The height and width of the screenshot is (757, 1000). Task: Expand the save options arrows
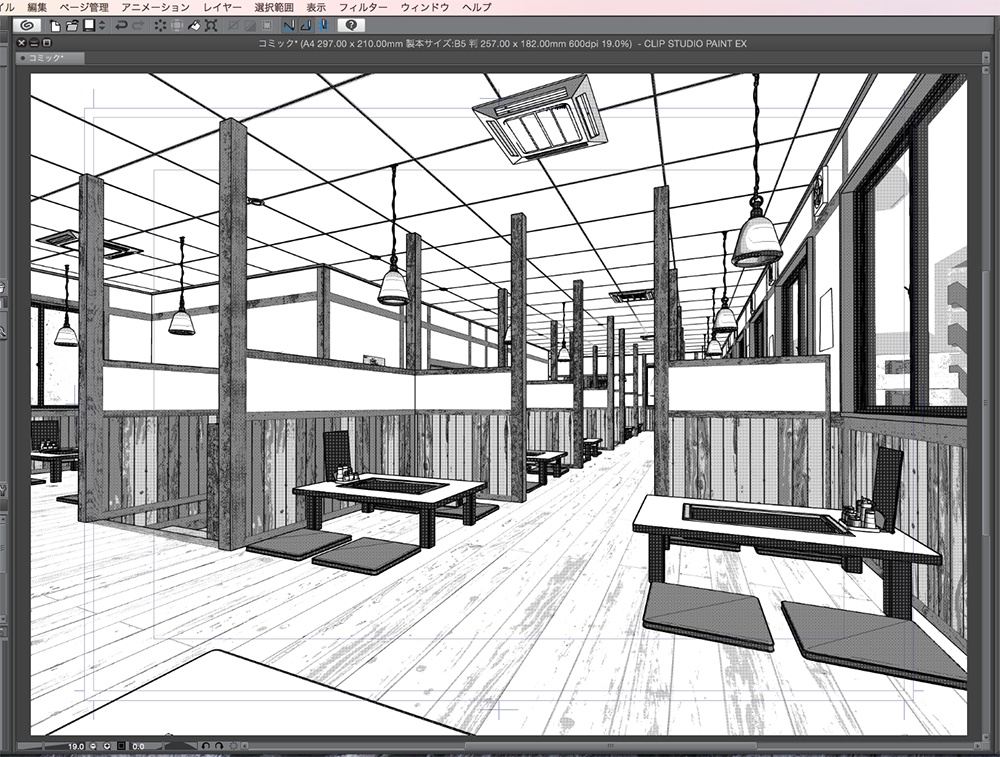[102, 26]
